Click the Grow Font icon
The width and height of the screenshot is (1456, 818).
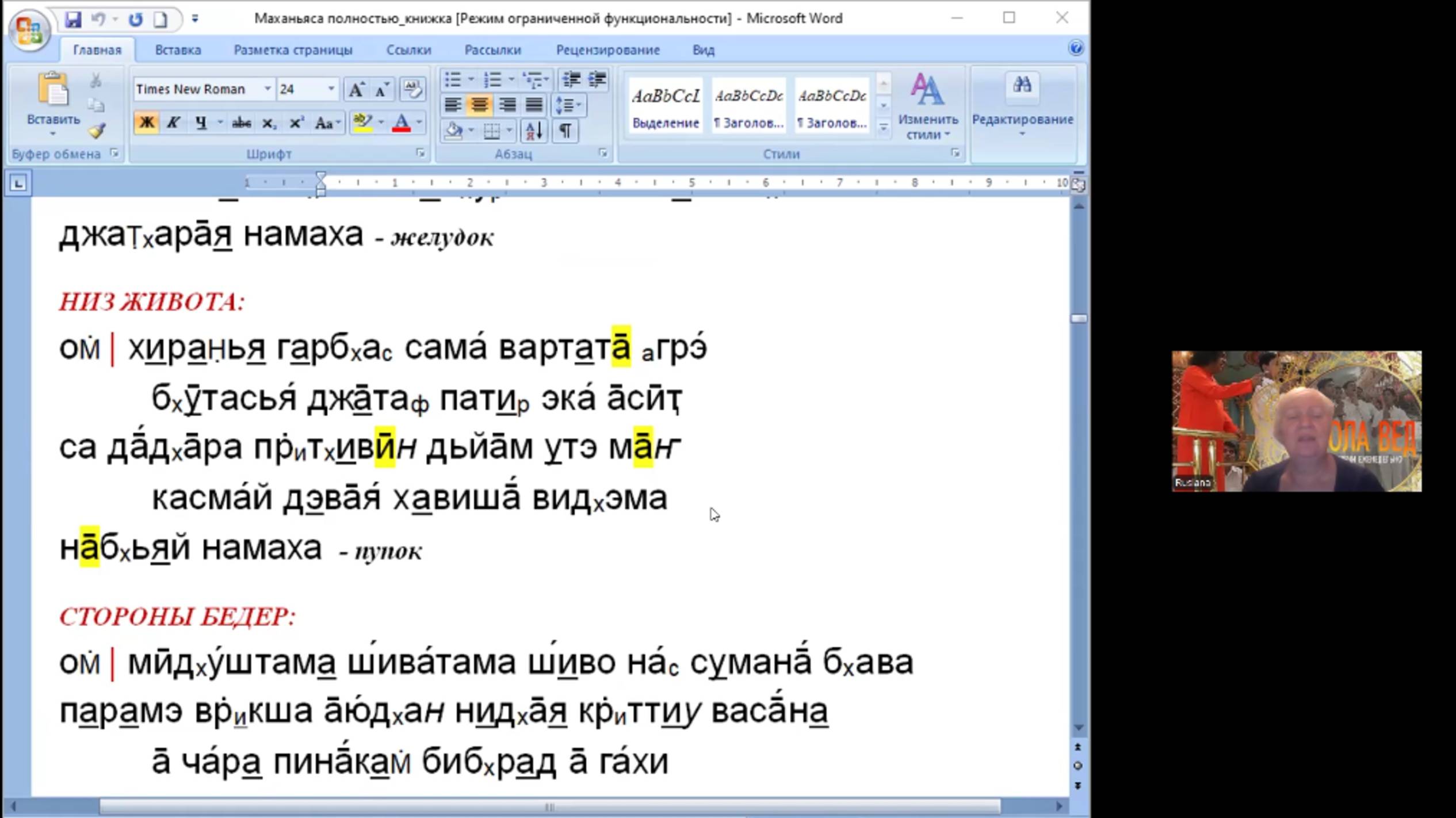(x=356, y=90)
